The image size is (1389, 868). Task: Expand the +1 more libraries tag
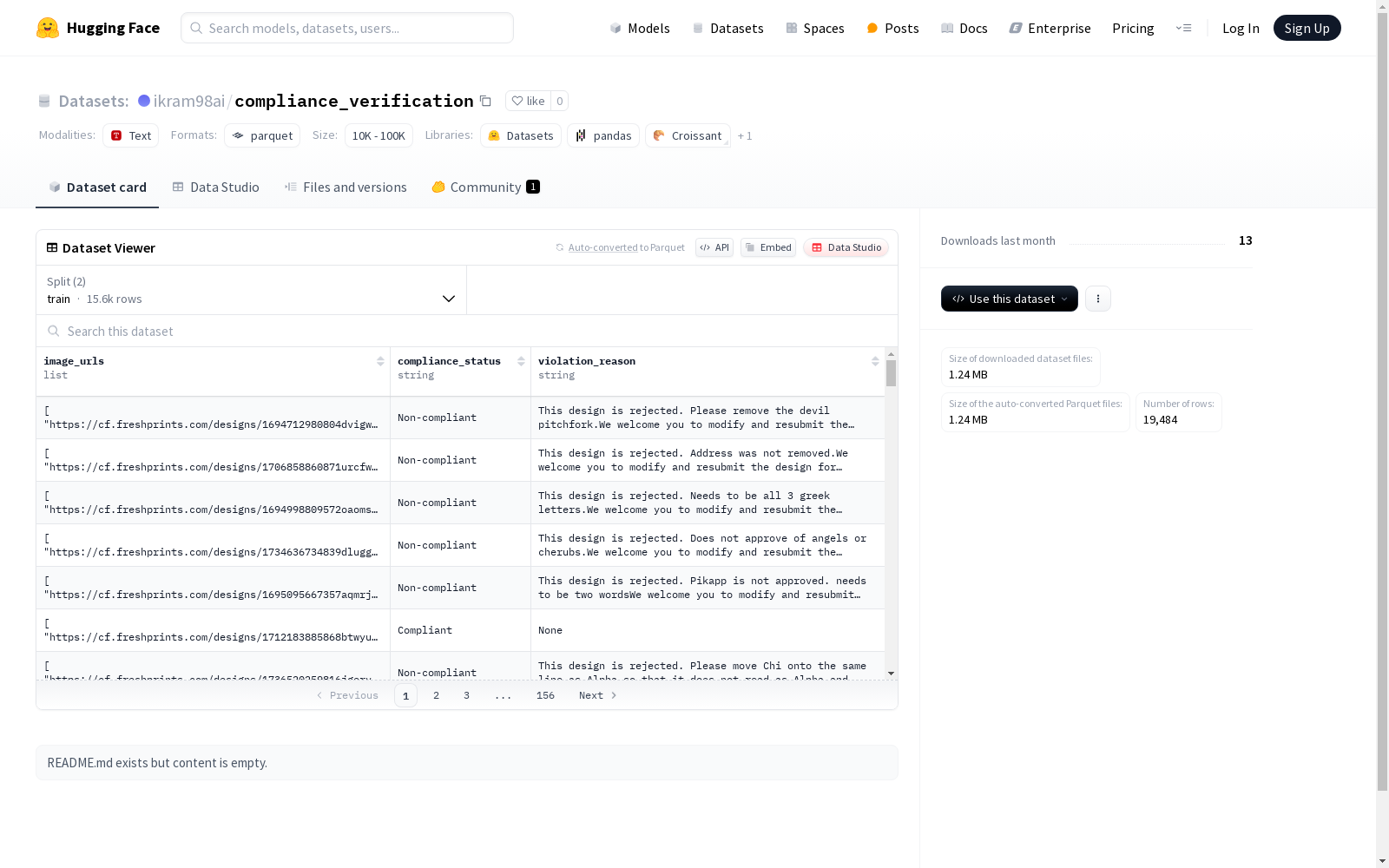point(745,136)
